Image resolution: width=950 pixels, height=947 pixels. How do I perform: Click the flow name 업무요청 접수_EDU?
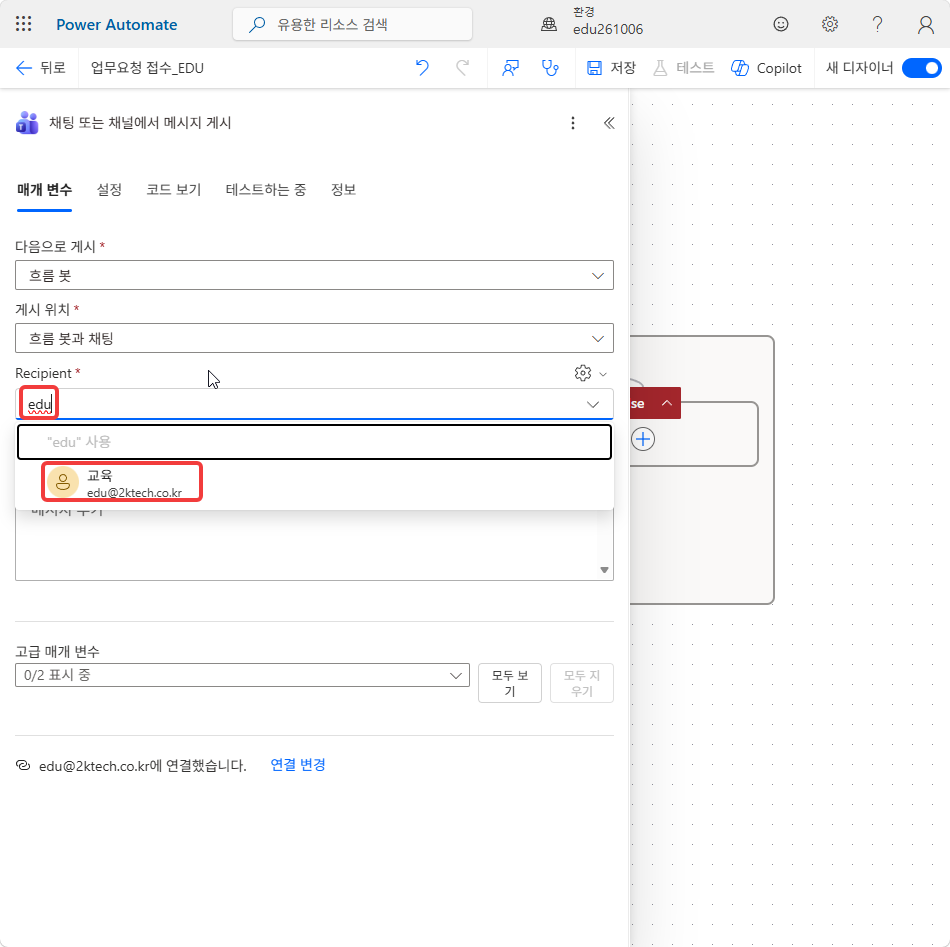pyautogui.click(x=147, y=68)
